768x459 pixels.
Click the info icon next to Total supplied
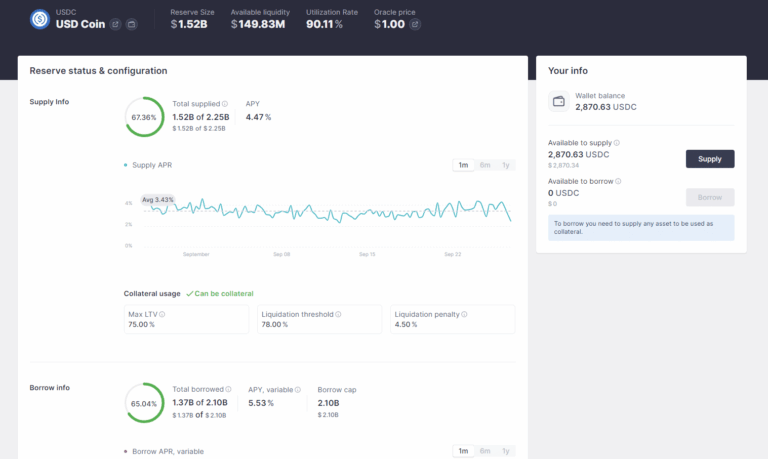point(225,103)
